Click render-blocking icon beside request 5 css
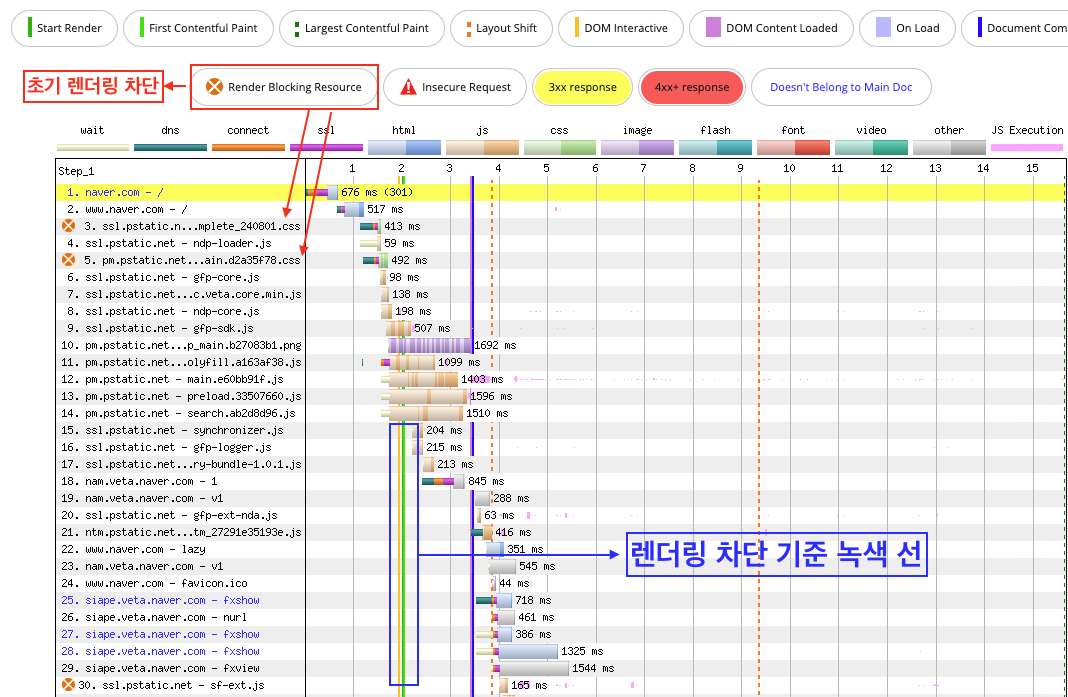Screen dimensions: 1068x697 [x=68, y=260]
